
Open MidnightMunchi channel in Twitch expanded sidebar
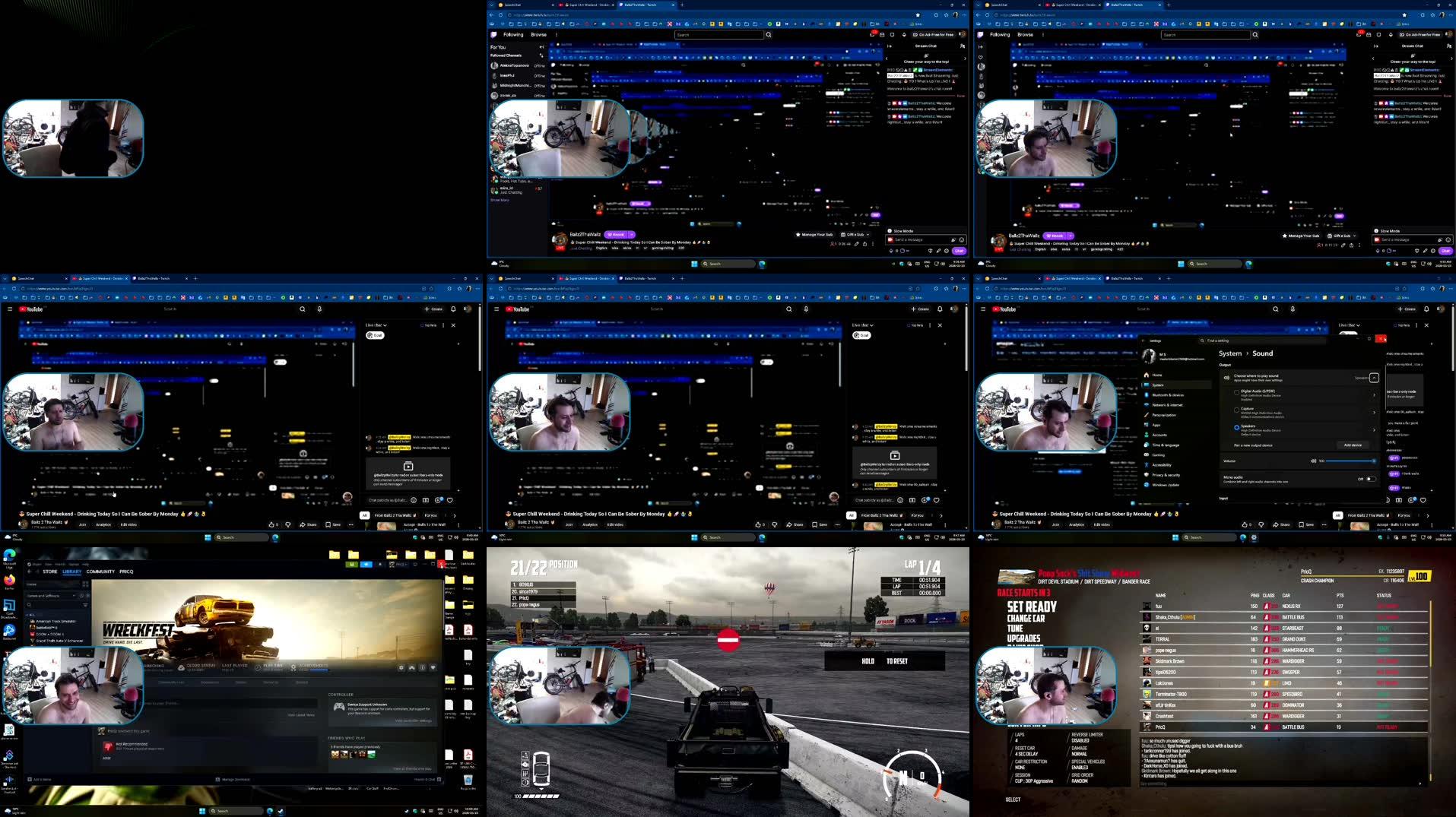518,86
